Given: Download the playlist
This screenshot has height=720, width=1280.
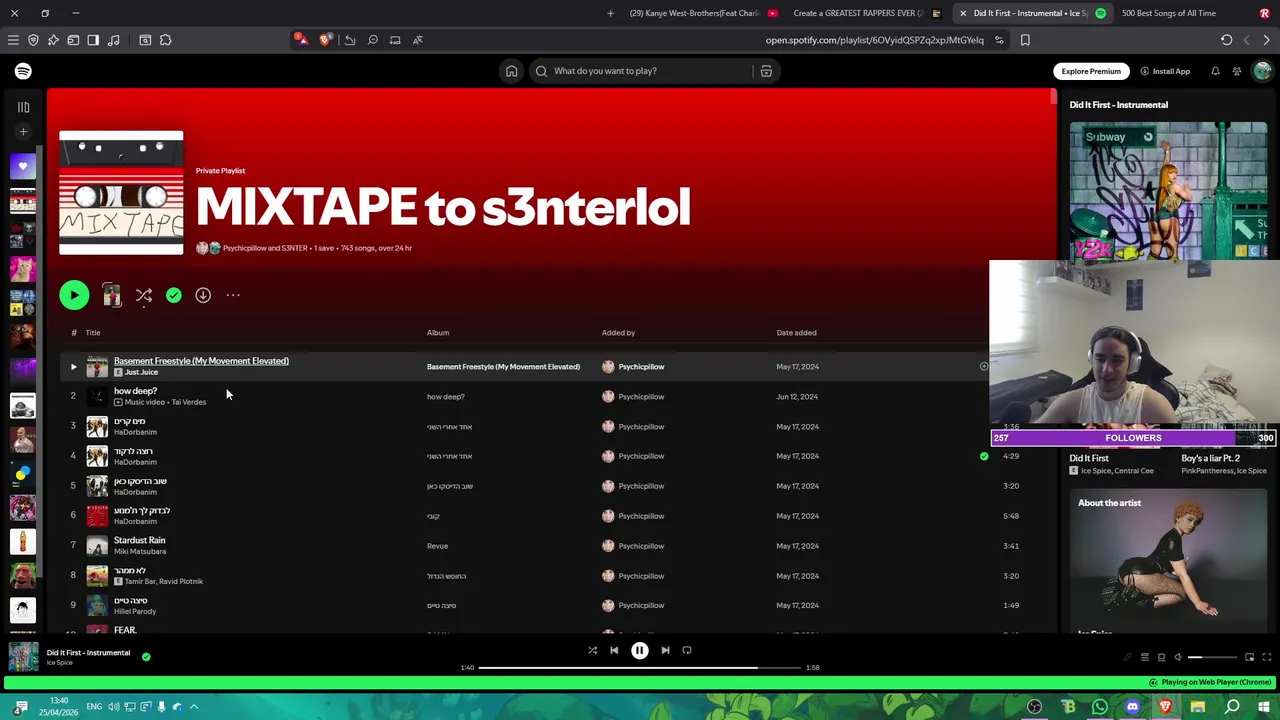Looking at the screenshot, I should pyautogui.click(x=203, y=295).
